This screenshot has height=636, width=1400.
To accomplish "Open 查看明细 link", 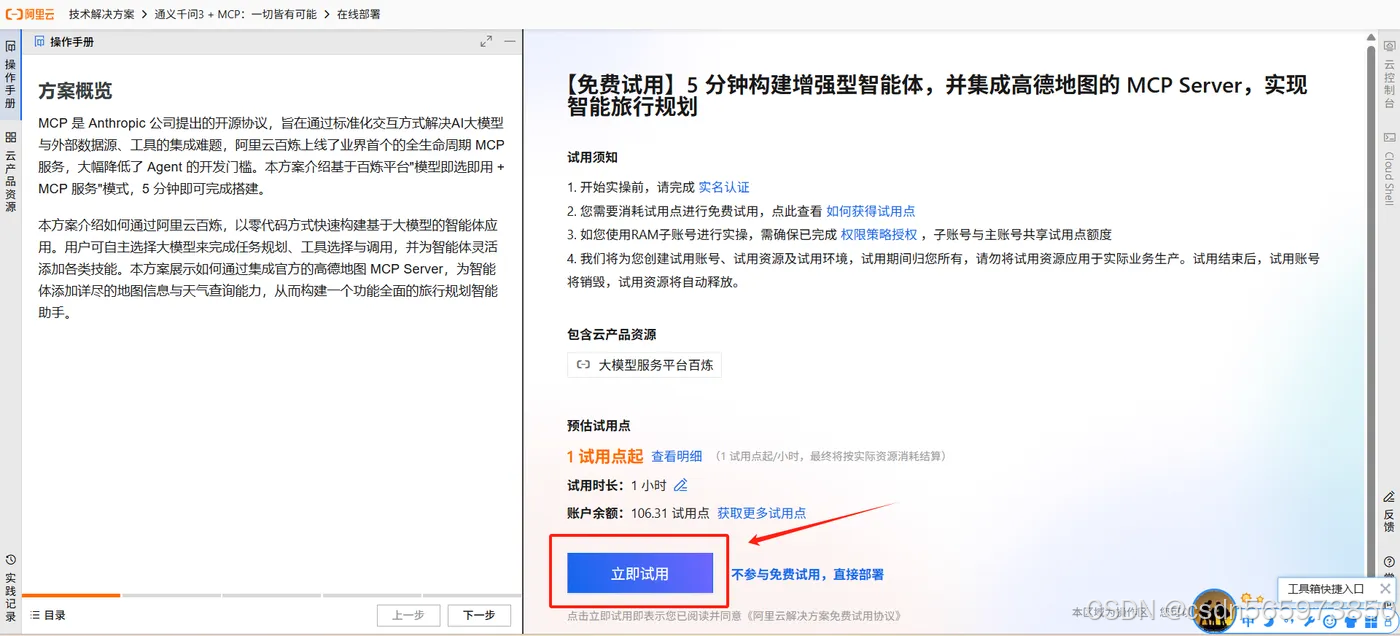I will pyautogui.click(x=677, y=456).
